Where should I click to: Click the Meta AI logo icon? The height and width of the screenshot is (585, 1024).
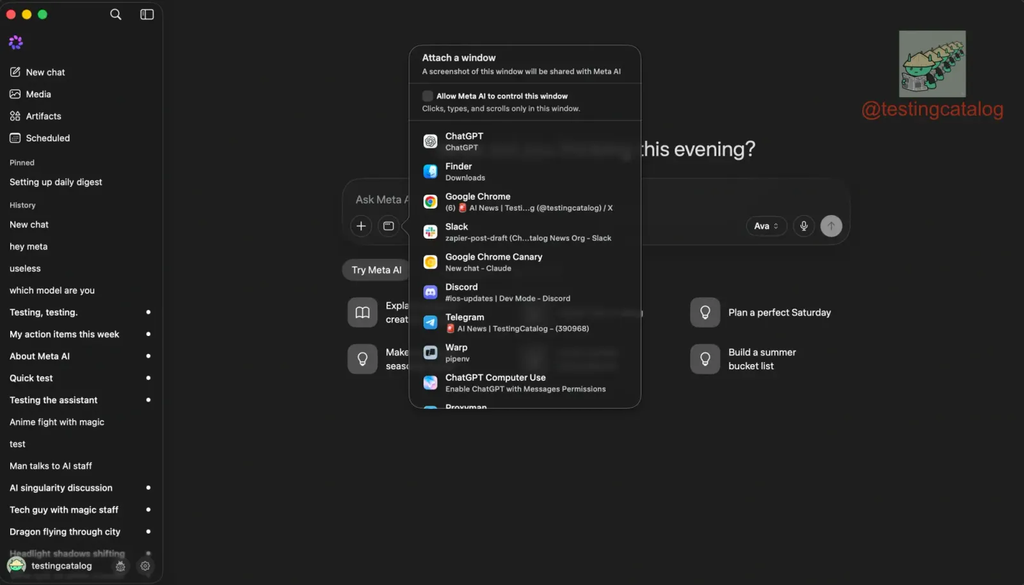[x=16, y=42]
